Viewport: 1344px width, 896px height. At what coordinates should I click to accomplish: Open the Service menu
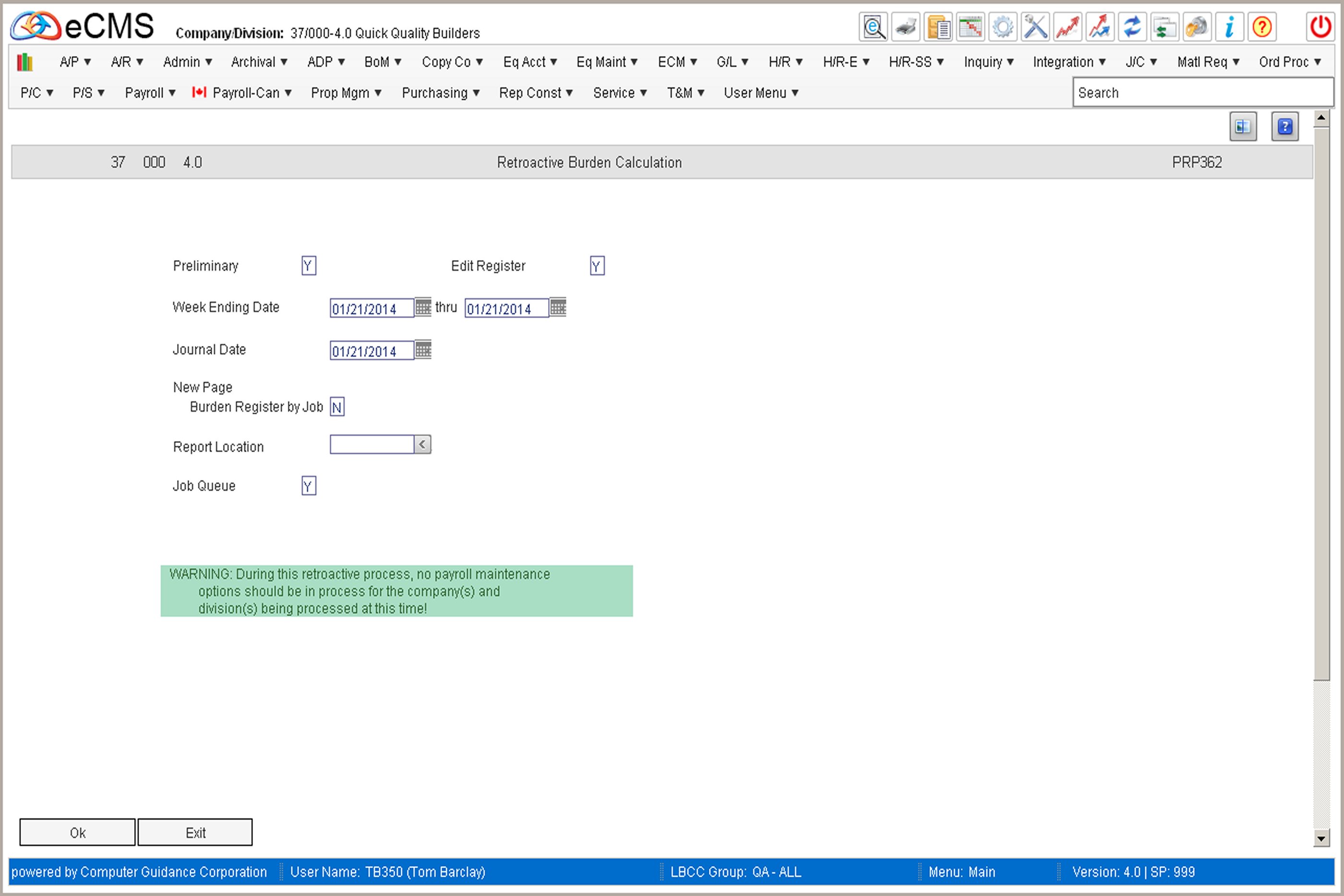(619, 93)
